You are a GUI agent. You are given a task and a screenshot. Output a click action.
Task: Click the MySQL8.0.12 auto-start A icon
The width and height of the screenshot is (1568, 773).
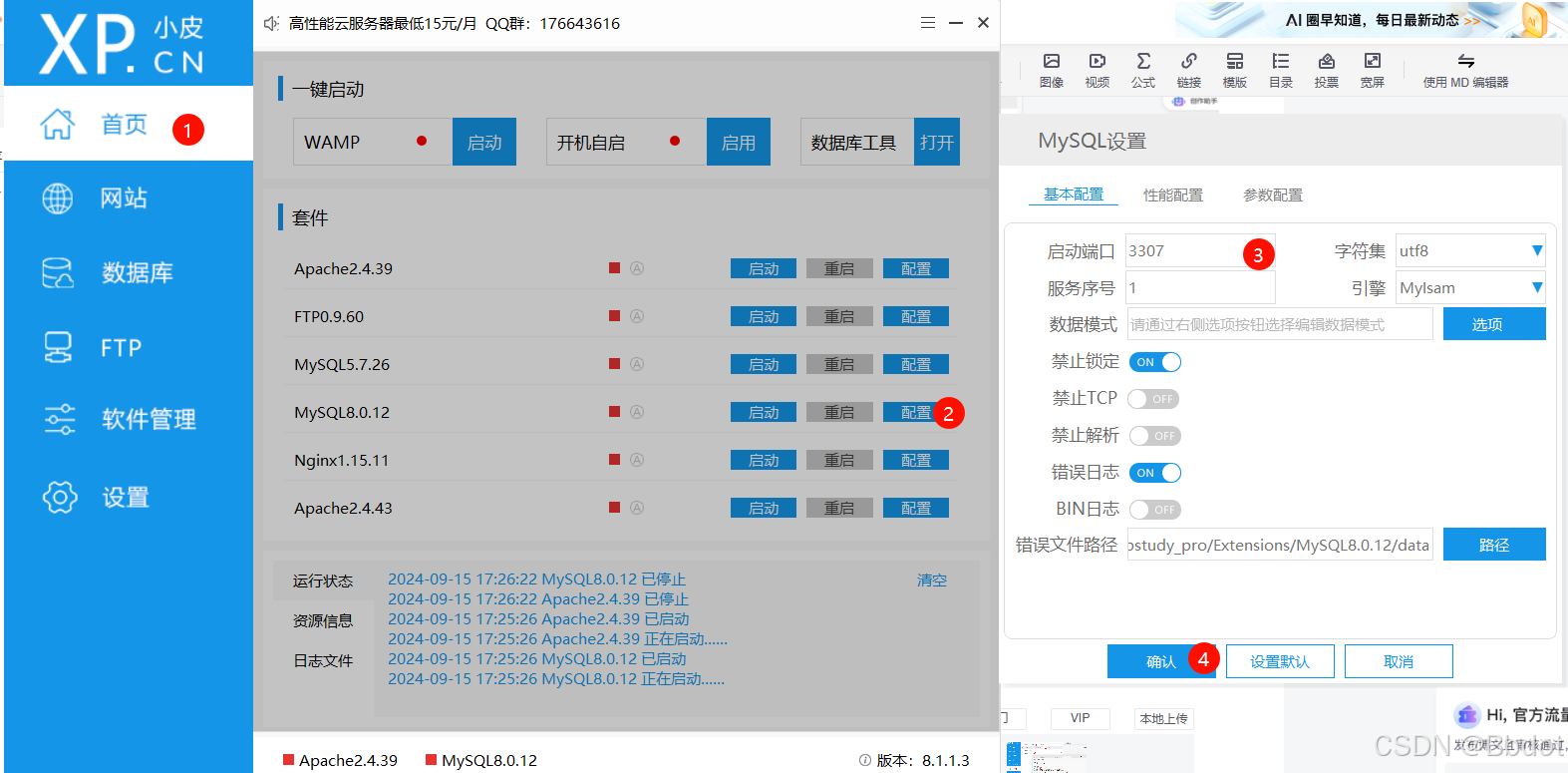pos(637,412)
